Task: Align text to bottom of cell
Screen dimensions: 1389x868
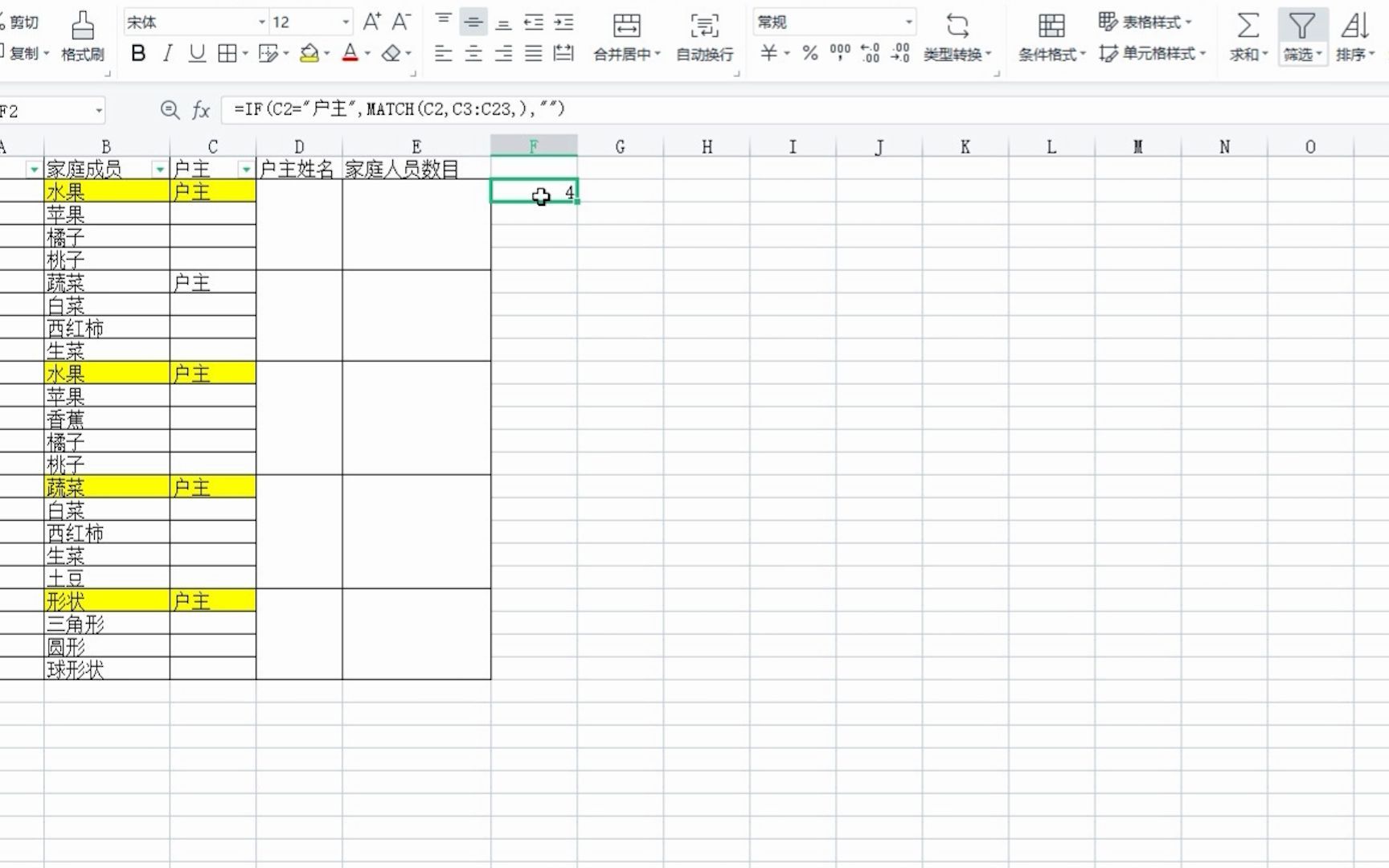Action: click(x=504, y=22)
